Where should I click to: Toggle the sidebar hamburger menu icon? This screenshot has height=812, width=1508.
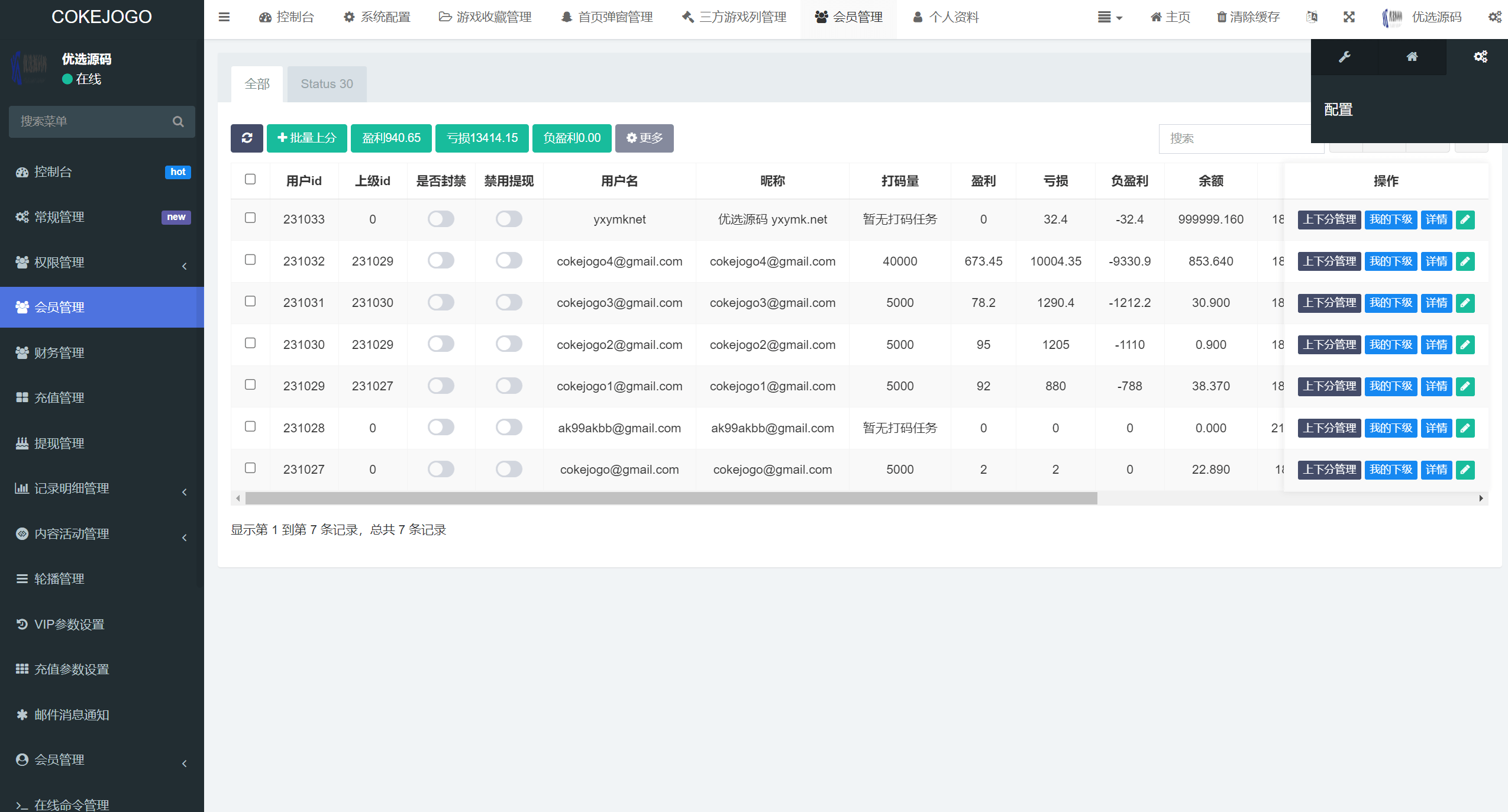[224, 17]
